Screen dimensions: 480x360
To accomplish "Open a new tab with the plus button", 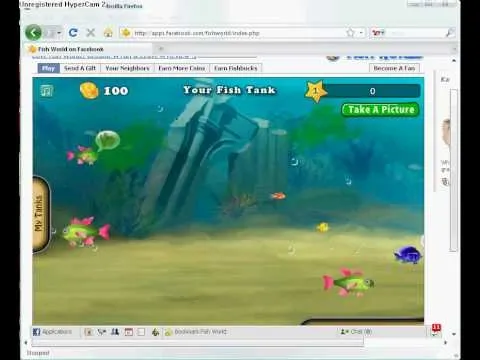I will pyautogui.click(x=161, y=49).
